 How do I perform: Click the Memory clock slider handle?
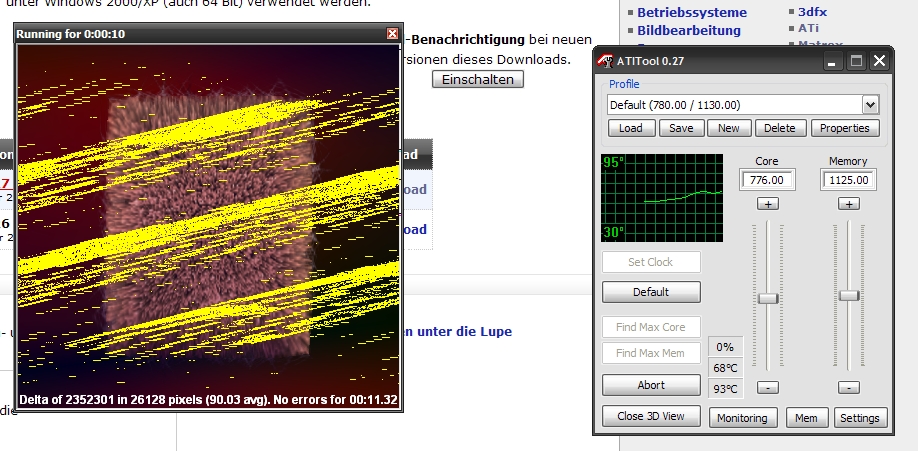click(849, 295)
